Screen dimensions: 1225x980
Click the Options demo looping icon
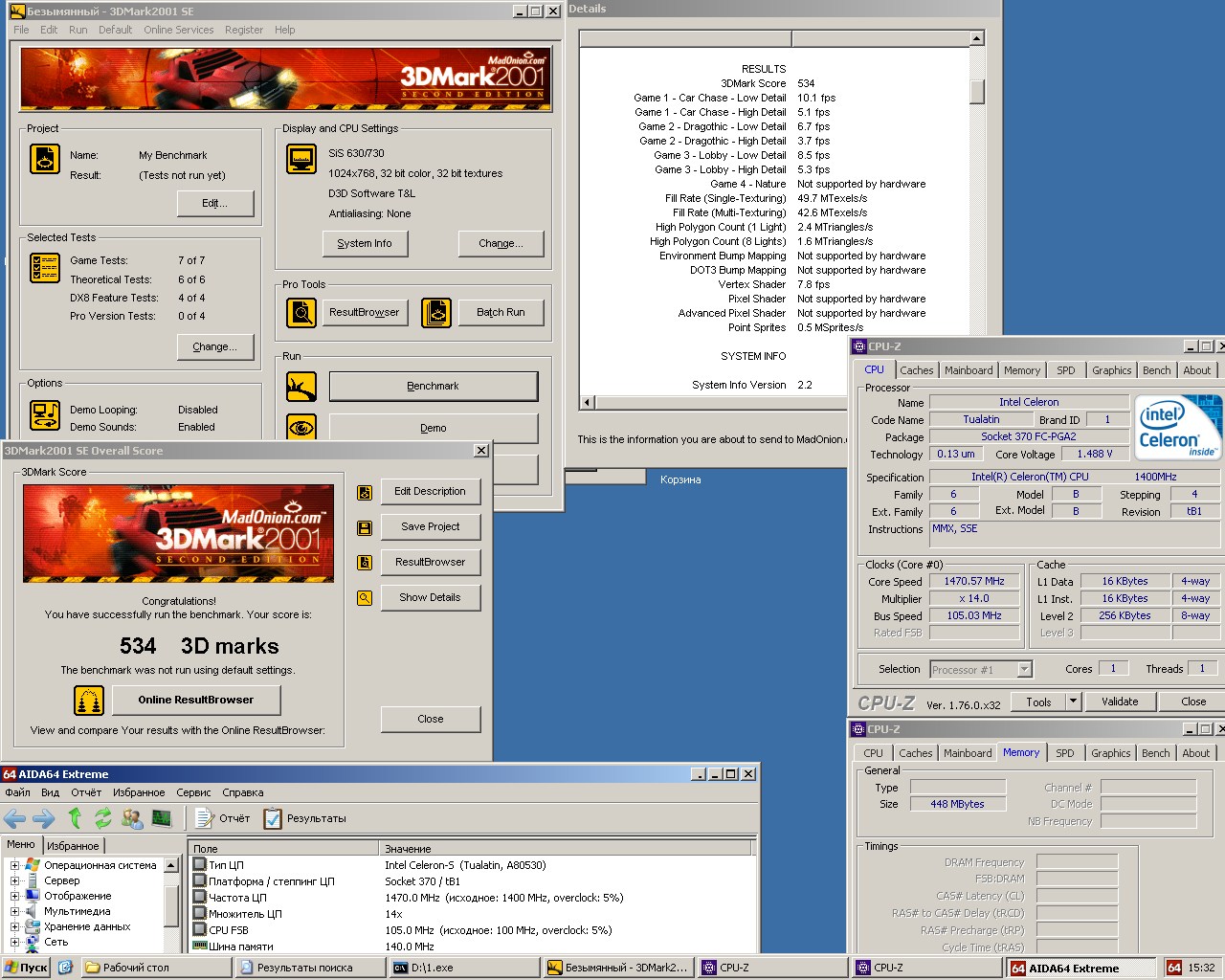tap(45, 416)
